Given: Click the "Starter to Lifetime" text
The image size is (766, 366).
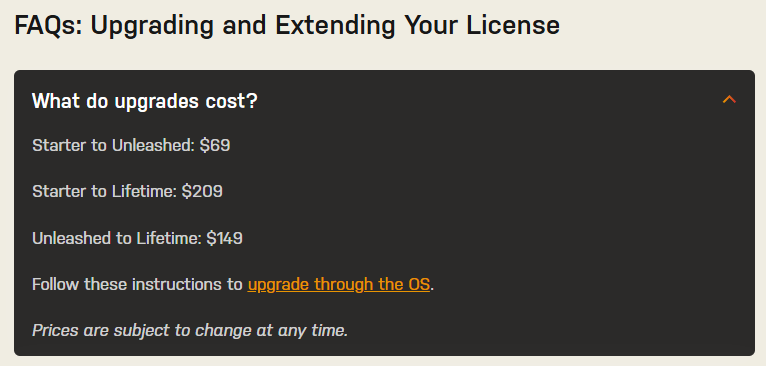Looking at the screenshot, I should coord(105,191).
